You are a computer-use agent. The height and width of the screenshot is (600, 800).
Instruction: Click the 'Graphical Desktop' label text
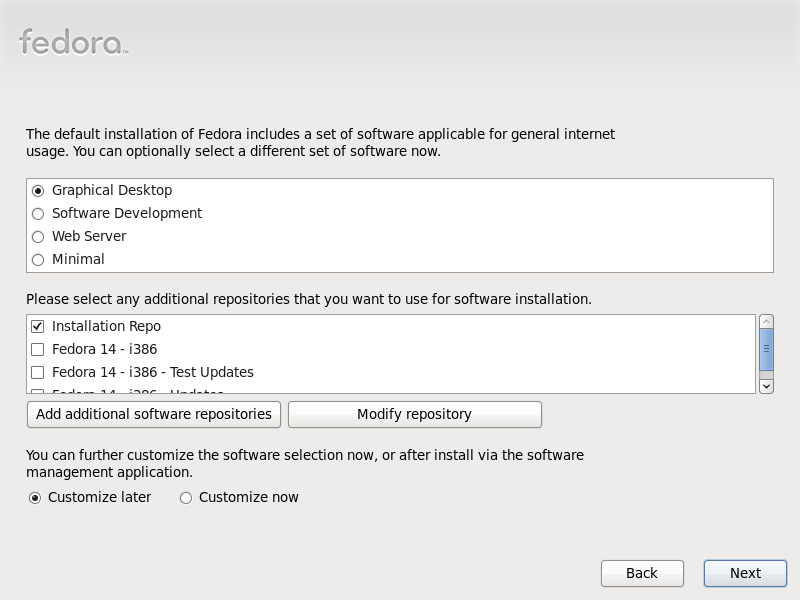point(112,190)
